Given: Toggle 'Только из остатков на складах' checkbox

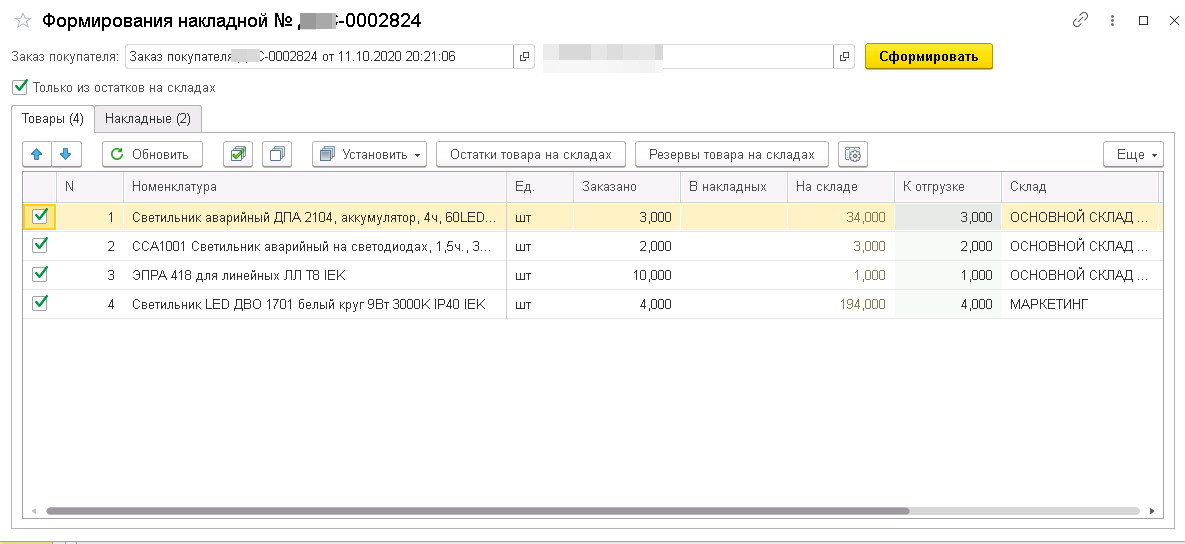Looking at the screenshot, I should coord(21,87).
